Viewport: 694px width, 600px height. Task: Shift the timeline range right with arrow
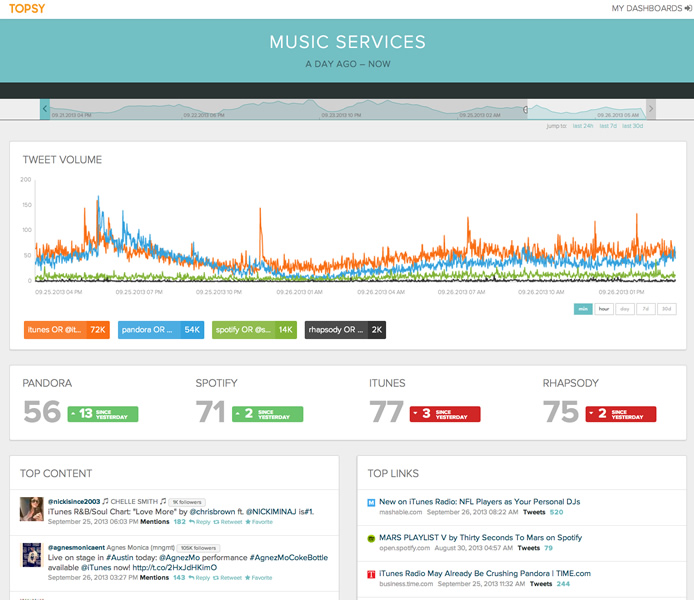(x=651, y=109)
